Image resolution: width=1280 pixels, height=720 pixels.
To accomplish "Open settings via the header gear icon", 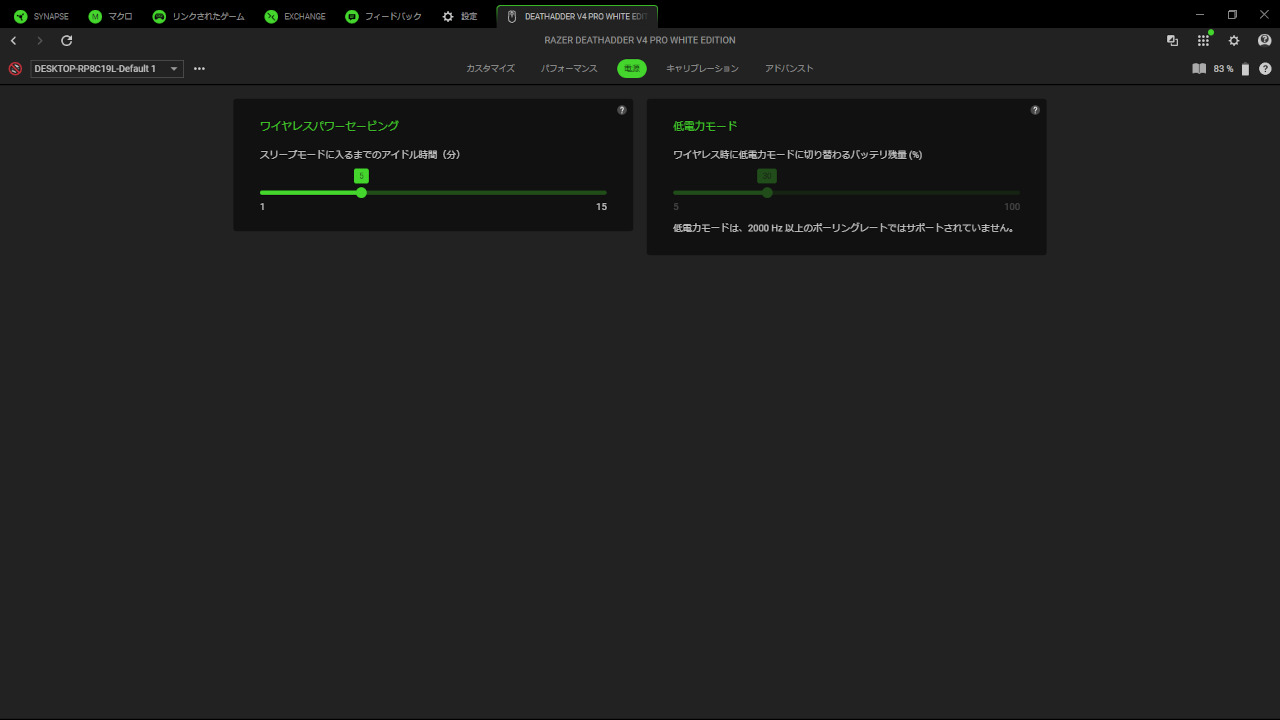I will coord(1234,41).
